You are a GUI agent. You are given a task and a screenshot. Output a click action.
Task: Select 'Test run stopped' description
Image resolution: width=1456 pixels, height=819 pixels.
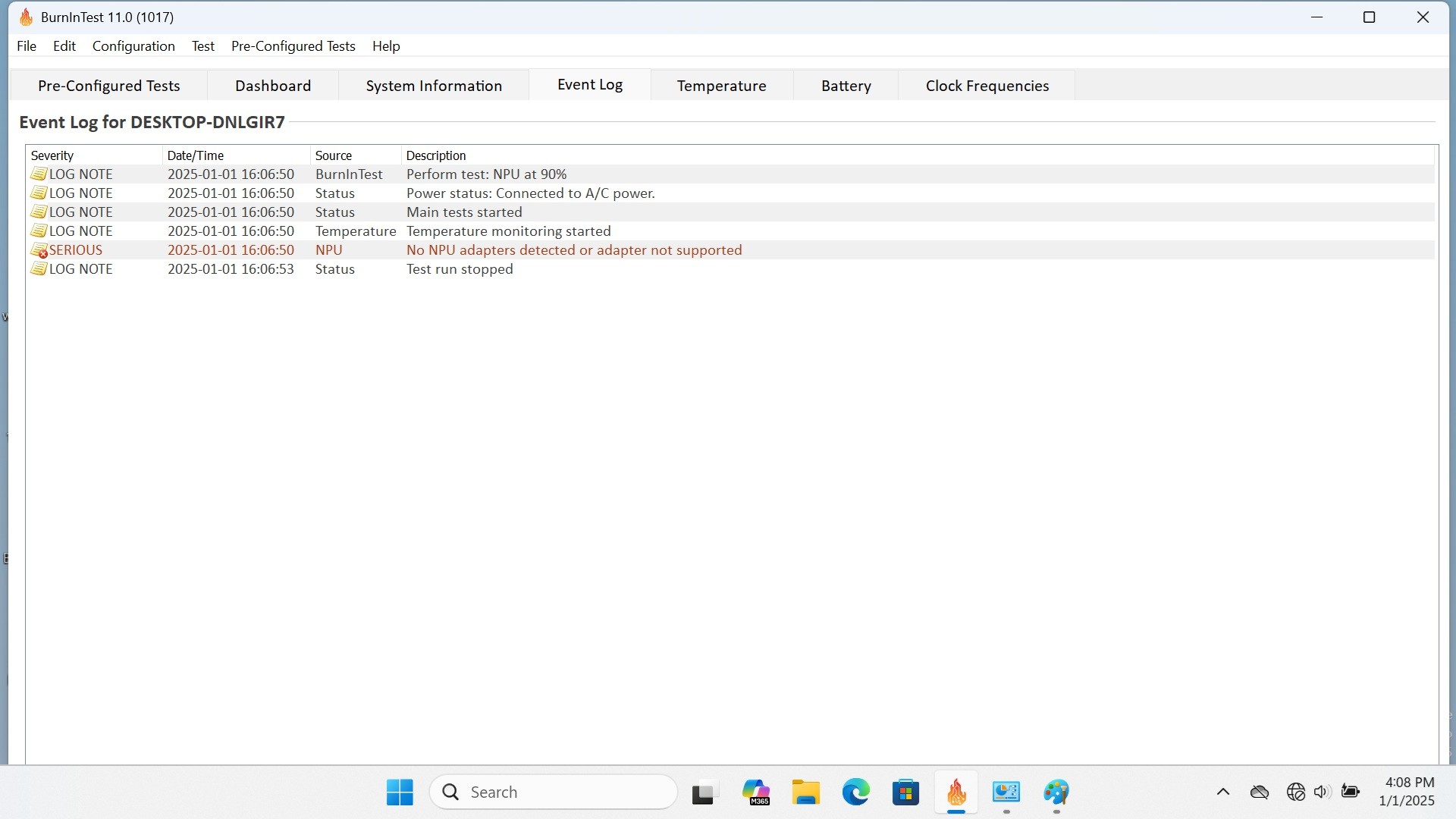coord(460,269)
